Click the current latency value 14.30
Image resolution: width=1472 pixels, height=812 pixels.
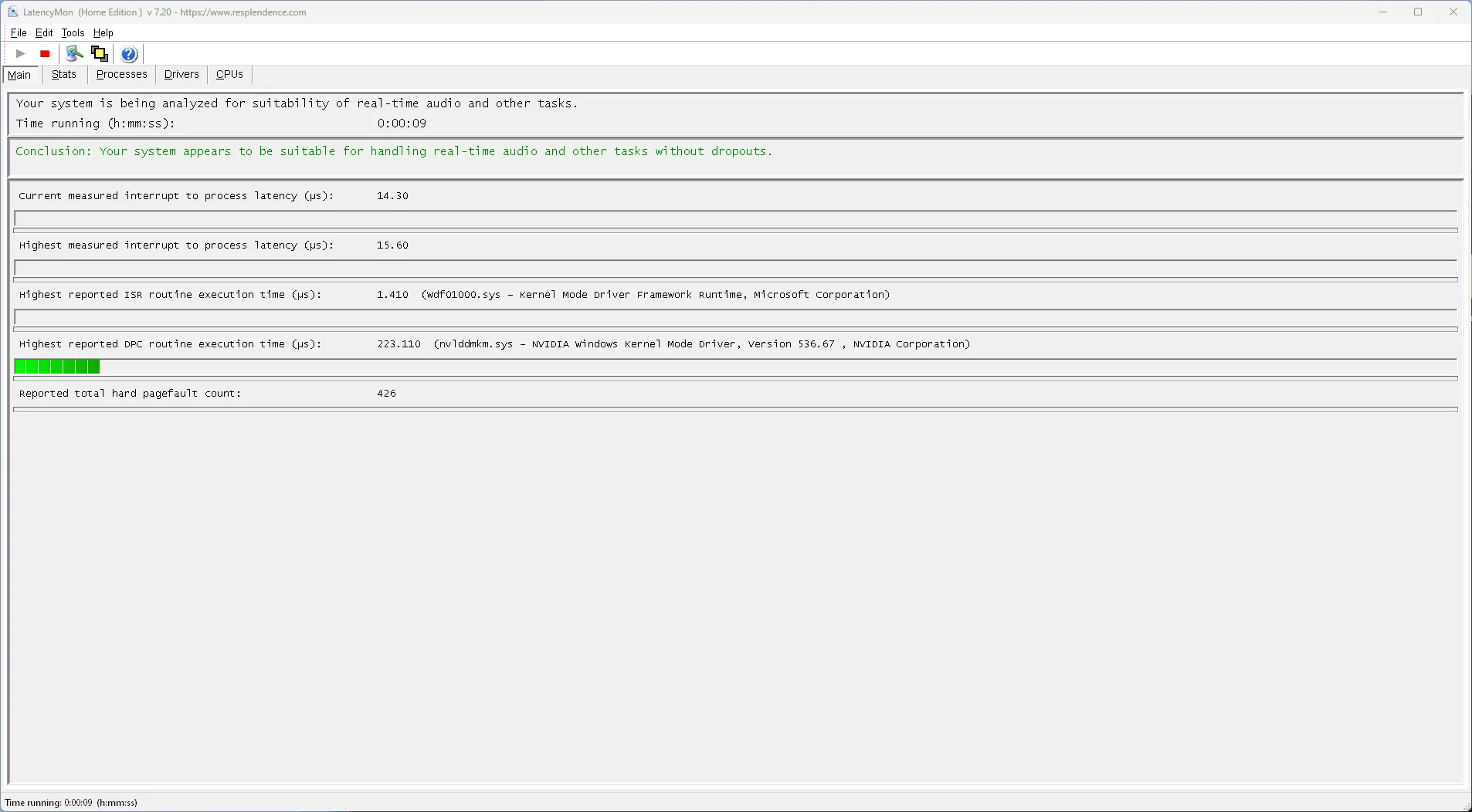point(392,196)
